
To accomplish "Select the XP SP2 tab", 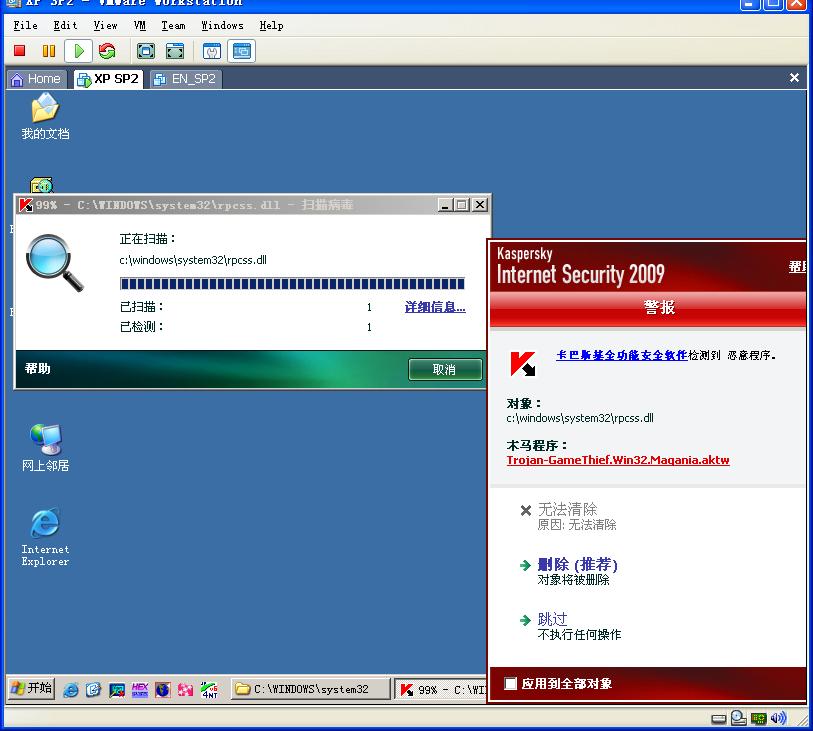I will [x=108, y=79].
